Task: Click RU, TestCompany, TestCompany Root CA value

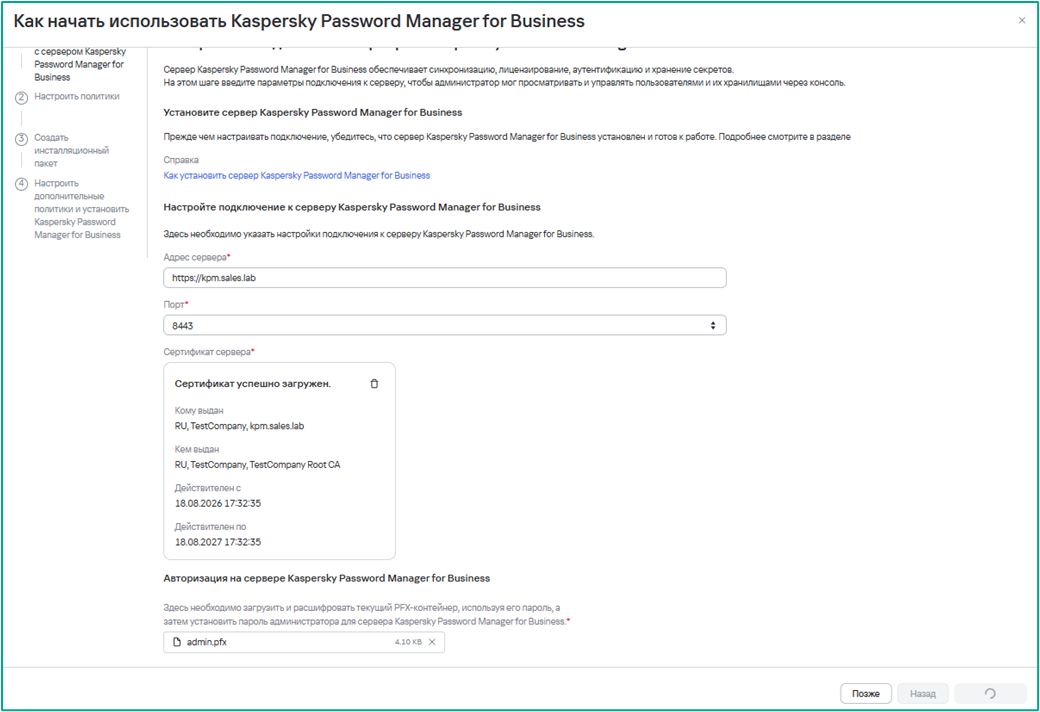Action: (257, 464)
